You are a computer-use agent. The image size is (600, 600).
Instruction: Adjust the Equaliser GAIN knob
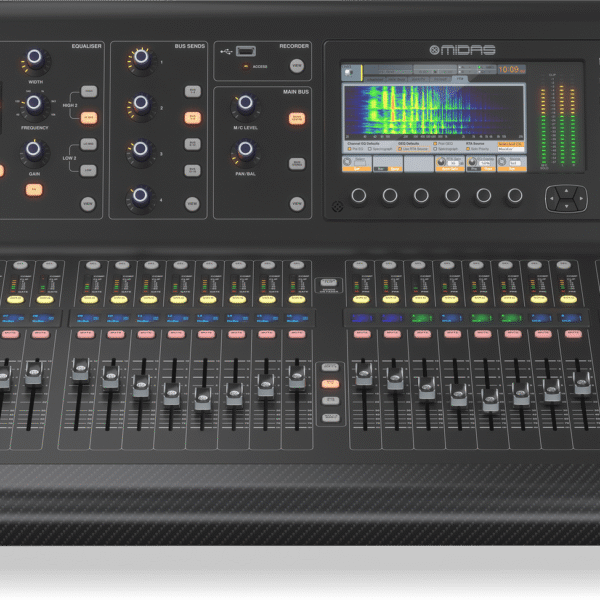[x=34, y=152]
